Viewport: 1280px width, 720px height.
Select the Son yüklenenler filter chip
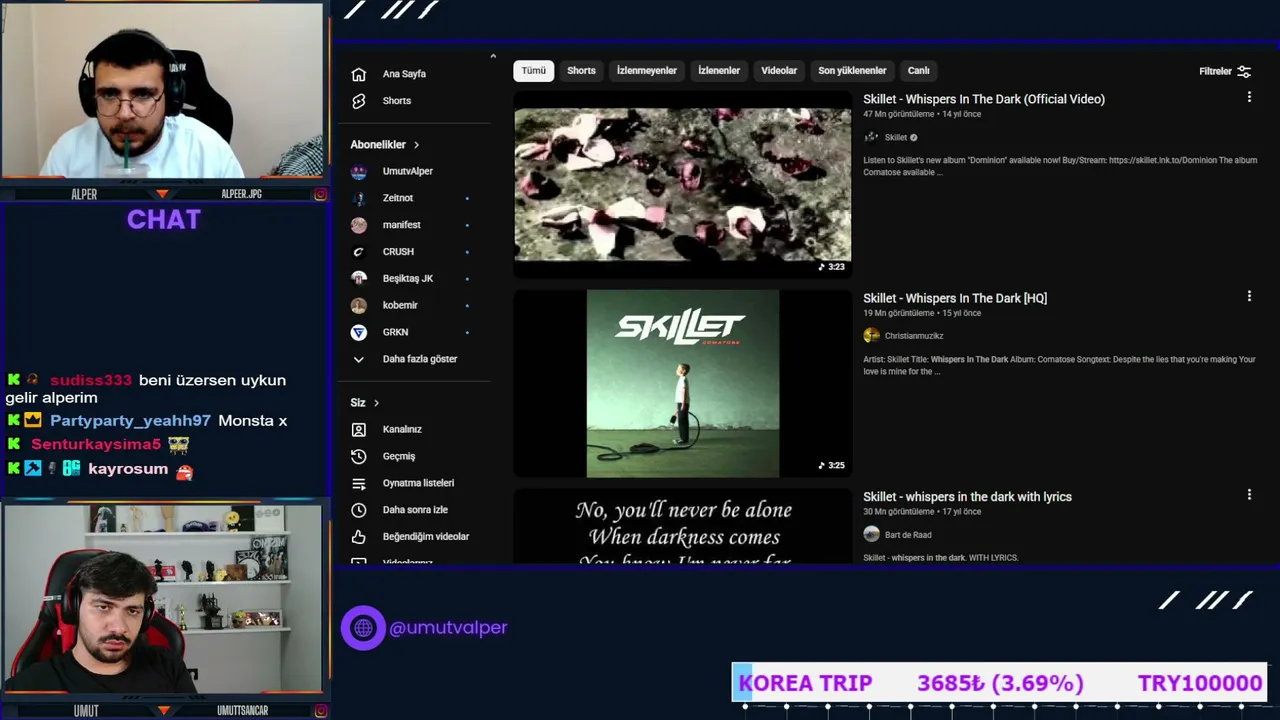tap(852, 71)
